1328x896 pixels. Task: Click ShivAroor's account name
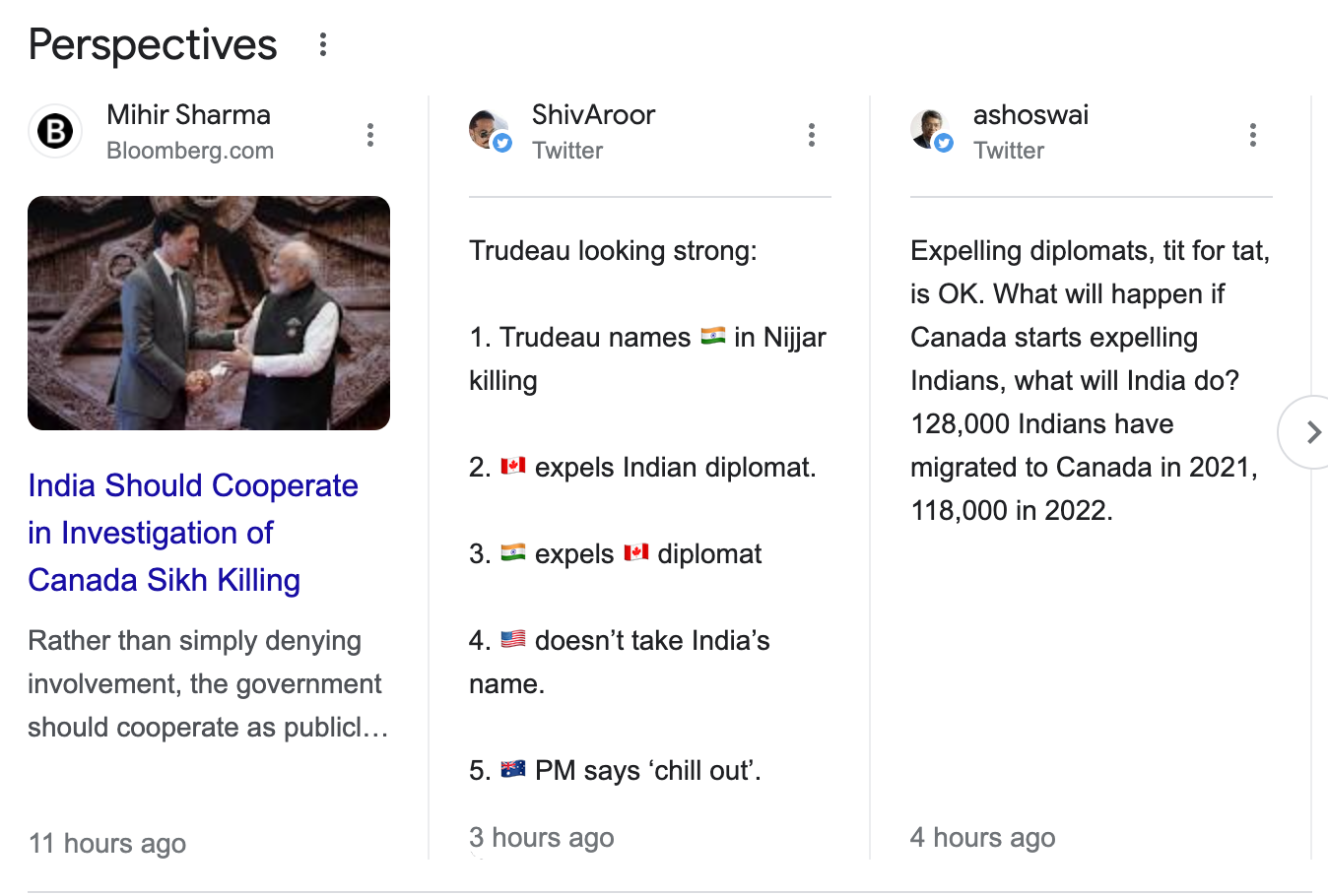[593, 114]
